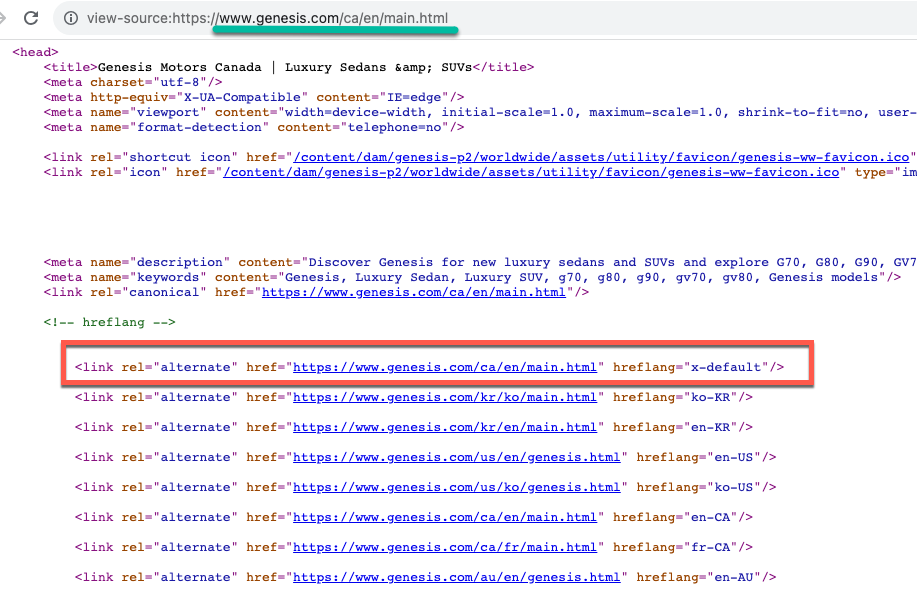Screen dimensions: 917x592
Task: Click the 'hreflang' comment line
Action: pyautogui.click(x=109, y=322)
